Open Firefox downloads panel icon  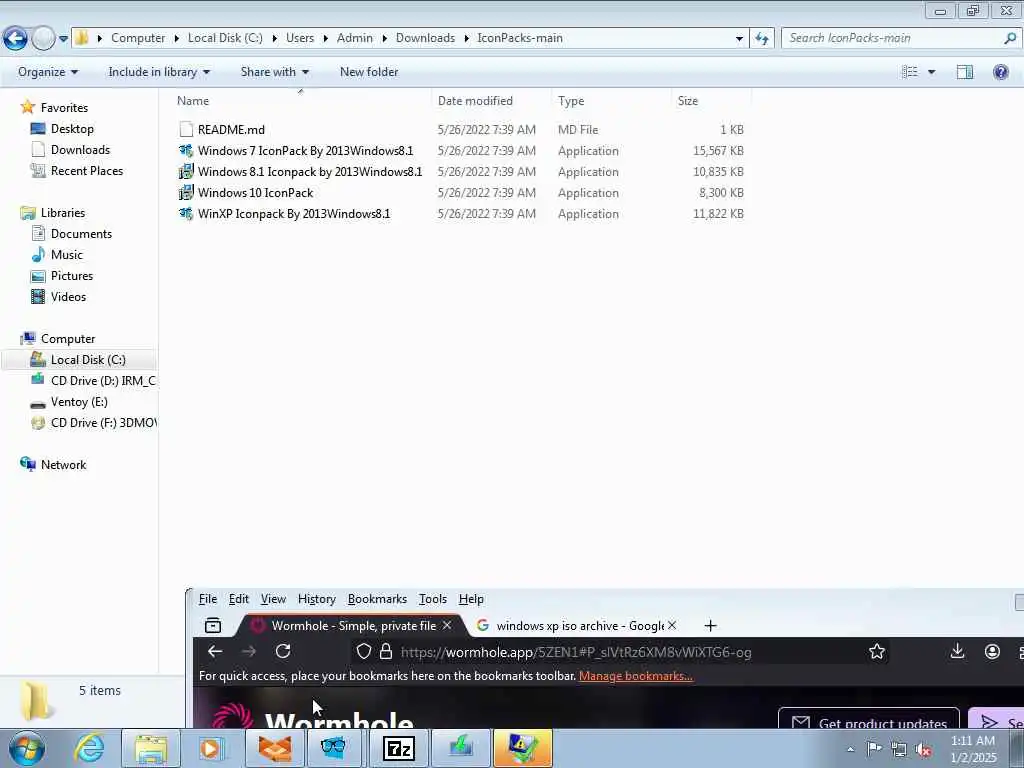[957, 651]
